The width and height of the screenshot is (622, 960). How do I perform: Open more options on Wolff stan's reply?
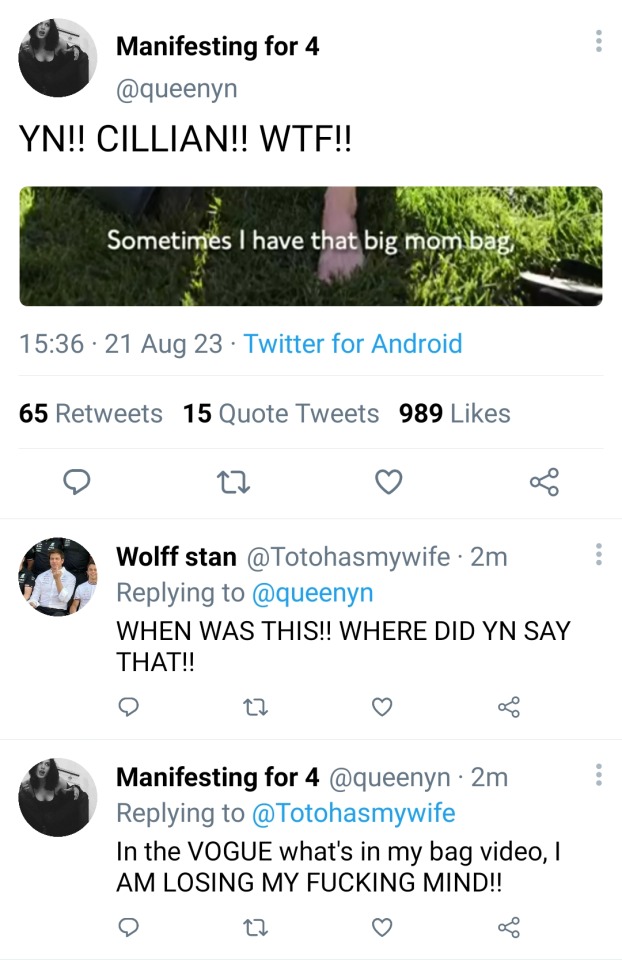click(598, 554)
